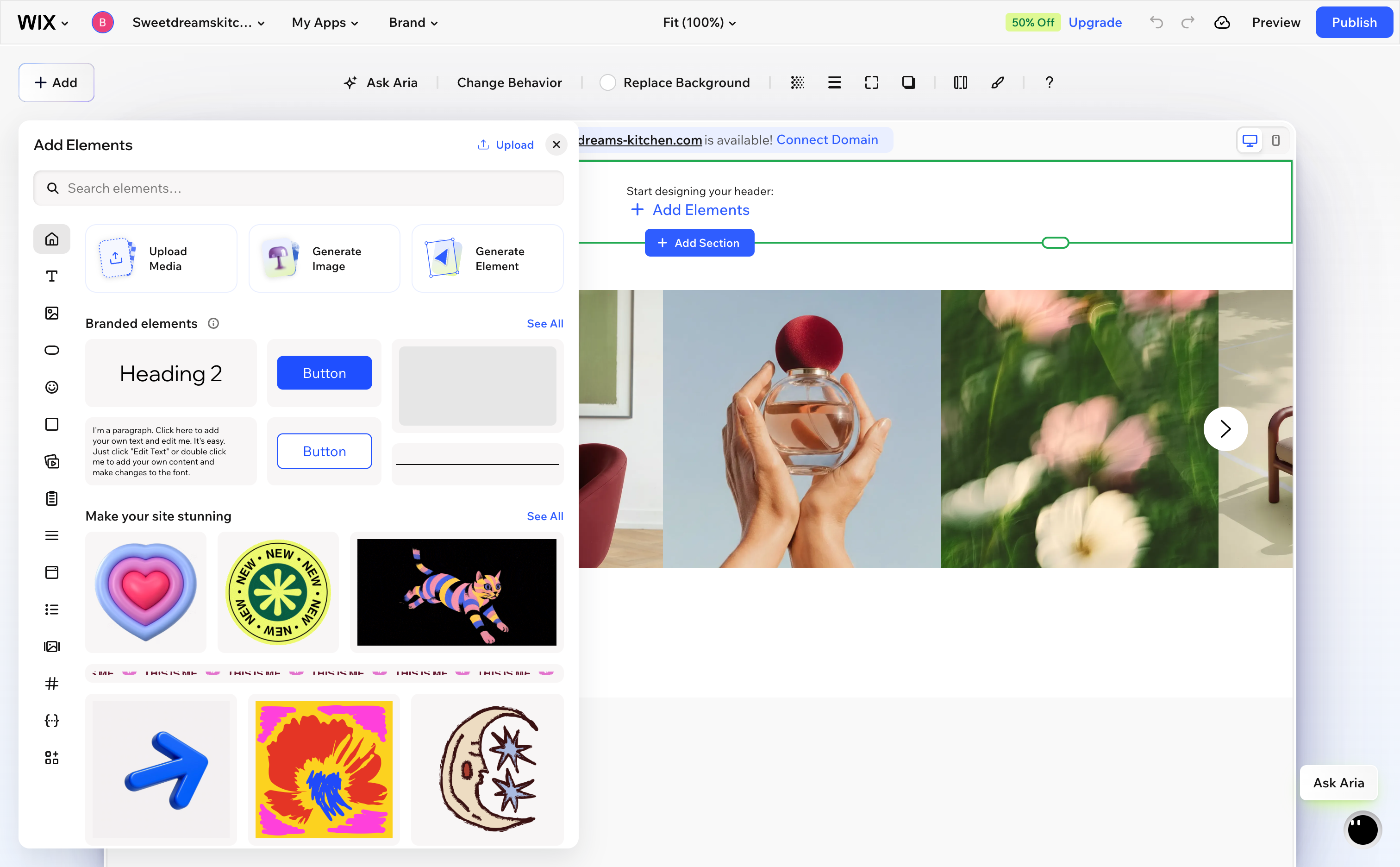Screen dimensions: 1400x867
Task: Select the Image category icon in sidebar
Action: 51,313
